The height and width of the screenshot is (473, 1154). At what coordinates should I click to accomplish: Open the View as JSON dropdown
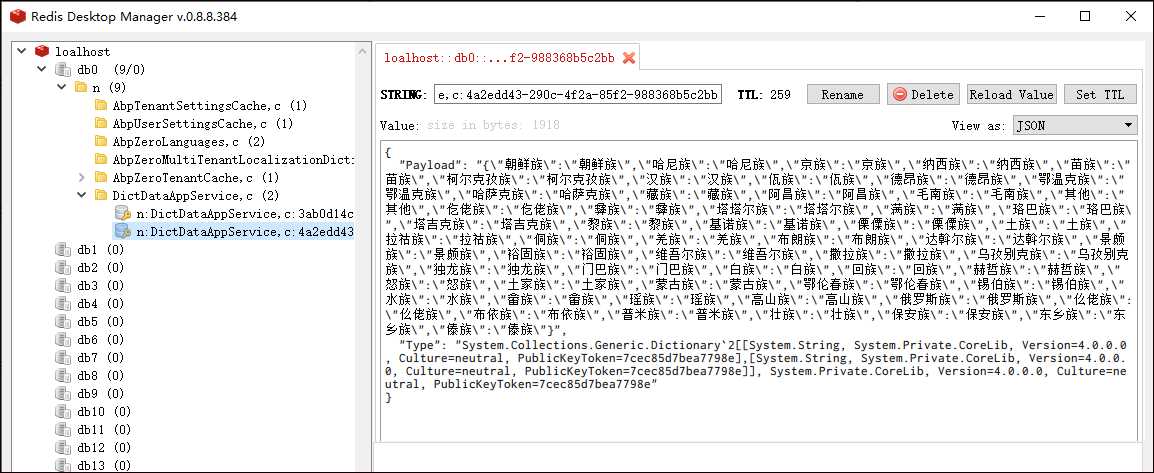[1075, 126]
